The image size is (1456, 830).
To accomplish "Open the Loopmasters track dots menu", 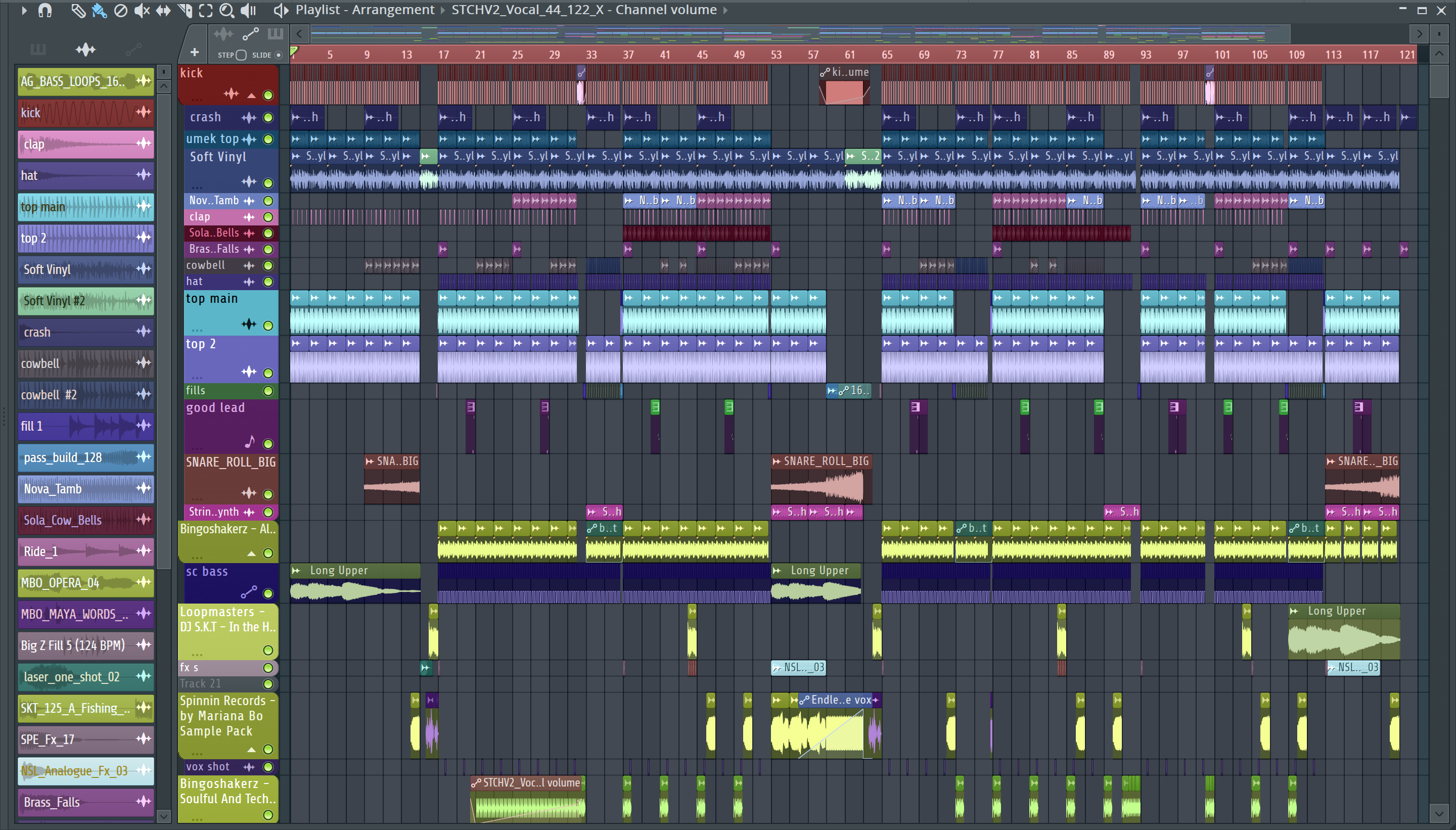I will [x=197, y=655].
